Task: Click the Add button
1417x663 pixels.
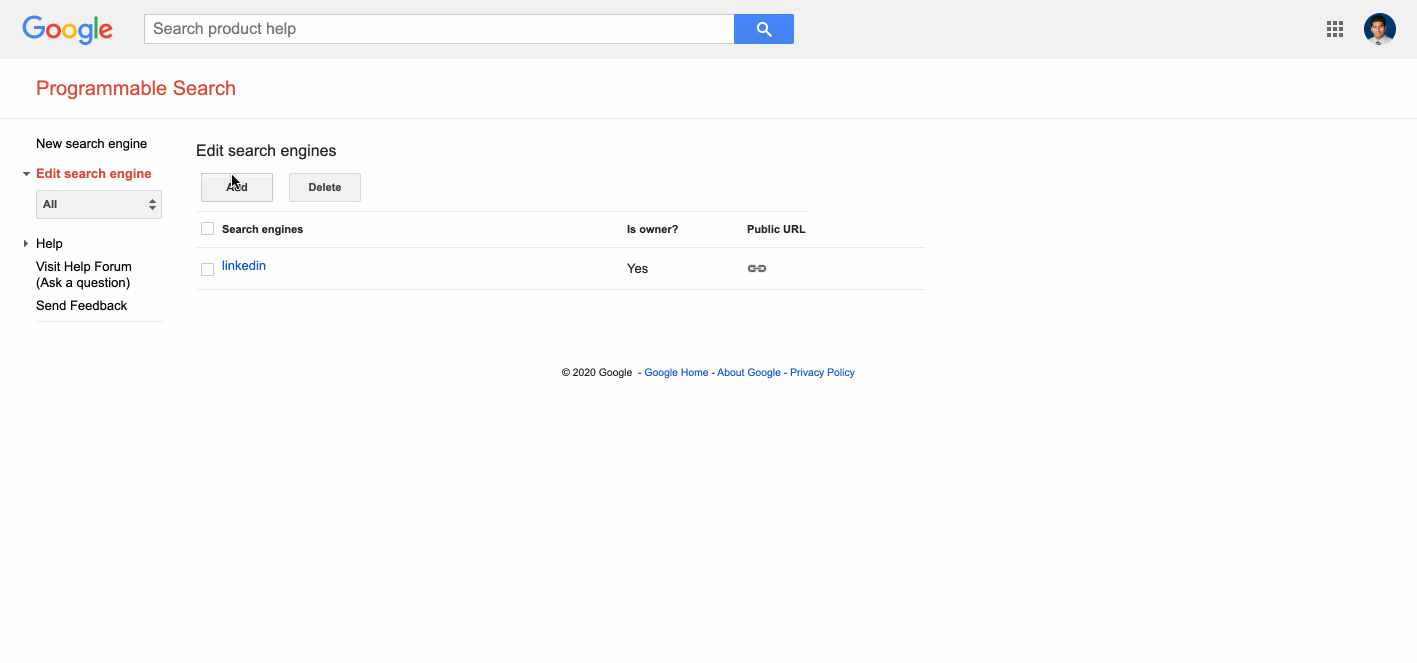Action: pyautogui.click(x=237, y=187)
